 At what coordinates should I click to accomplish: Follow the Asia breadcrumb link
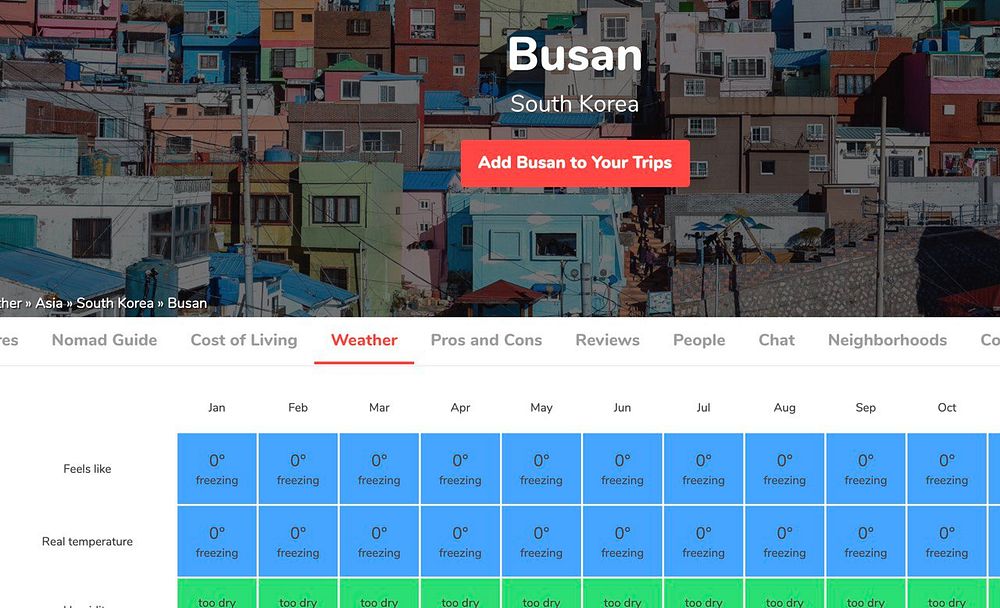[49, 303]
